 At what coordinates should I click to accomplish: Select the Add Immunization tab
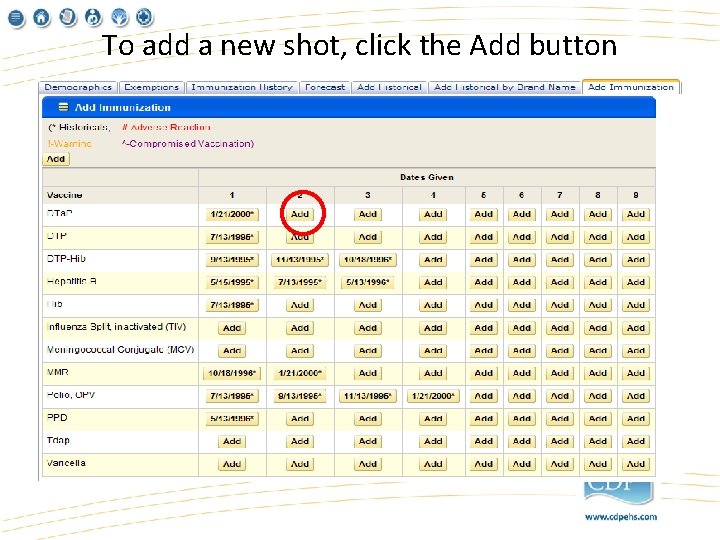(x=631, y=87)
